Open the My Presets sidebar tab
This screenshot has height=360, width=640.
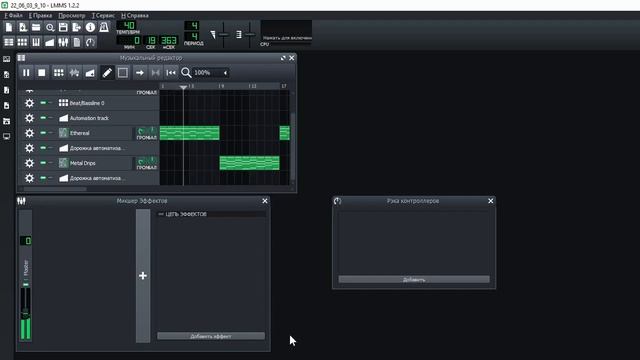pos(7,106)
